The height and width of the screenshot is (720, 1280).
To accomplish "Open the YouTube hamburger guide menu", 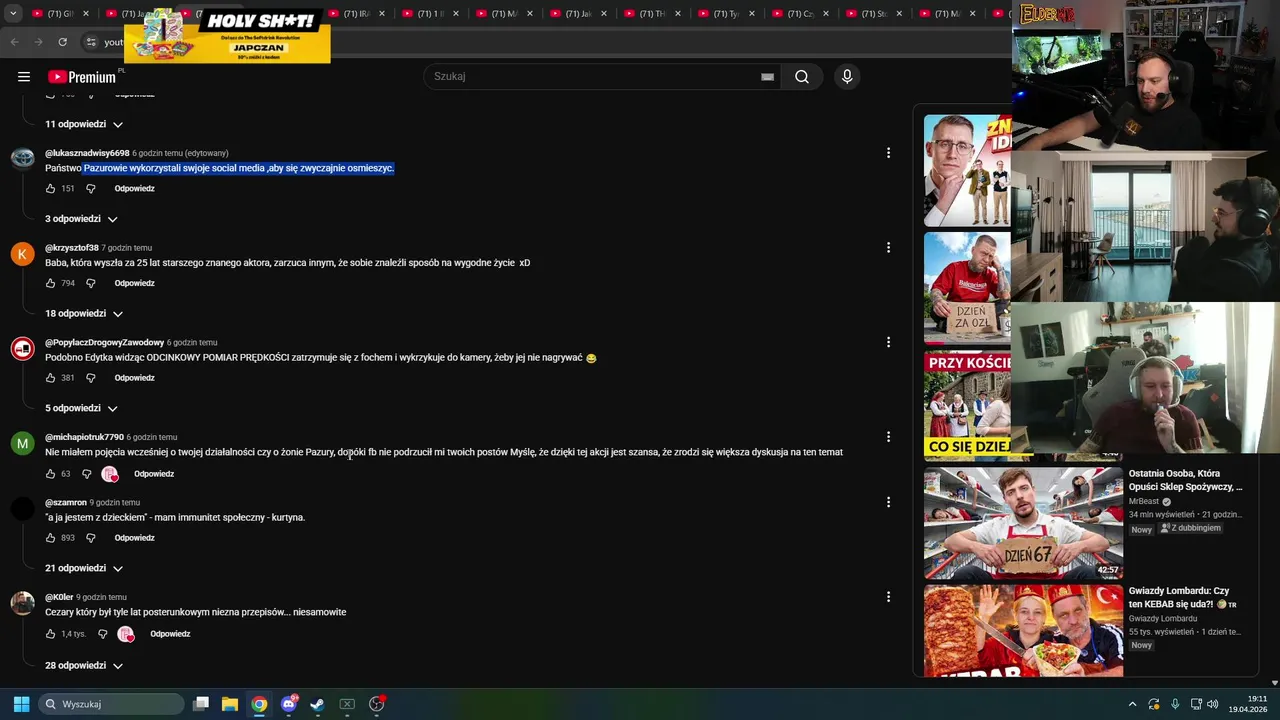I will (x=24, y=77).
